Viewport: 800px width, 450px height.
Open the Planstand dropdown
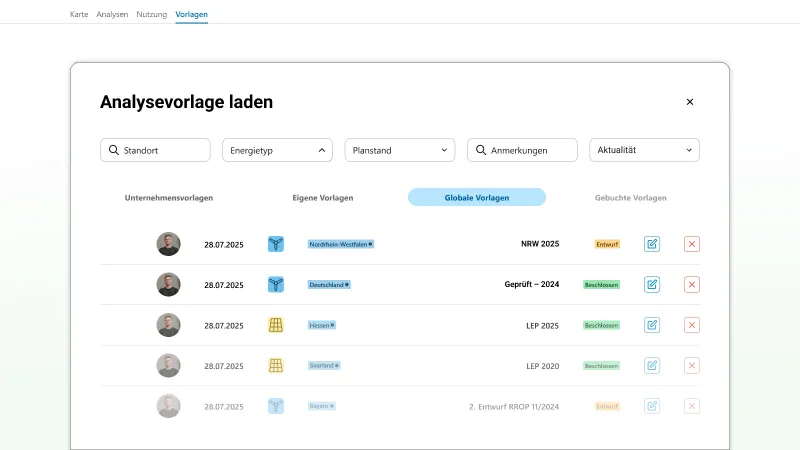click(x=400, y=150)
